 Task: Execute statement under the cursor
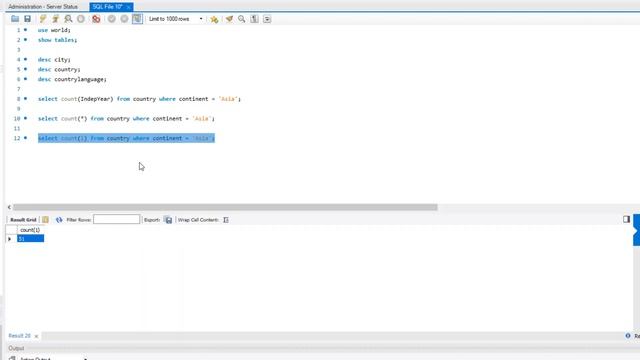pyautogui.click(x=56, y=19)
